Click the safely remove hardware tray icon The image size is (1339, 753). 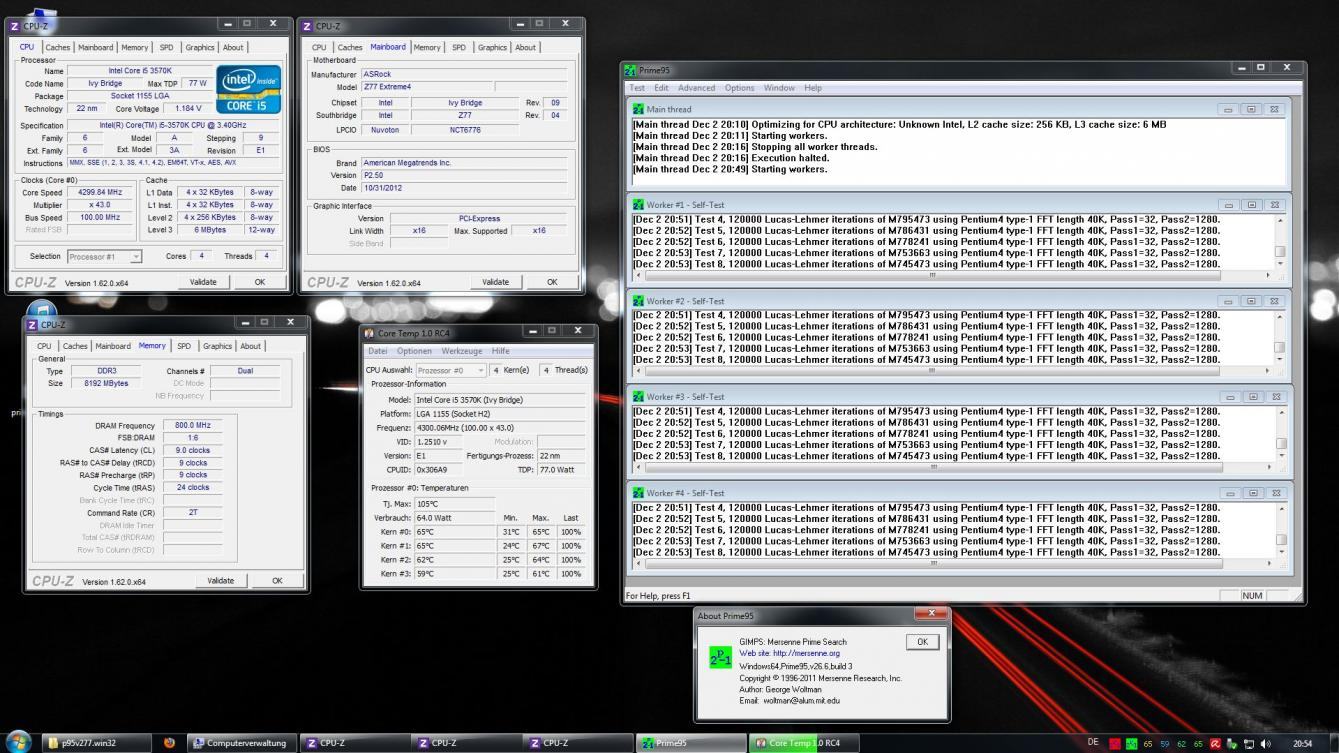pos(1233,744)
